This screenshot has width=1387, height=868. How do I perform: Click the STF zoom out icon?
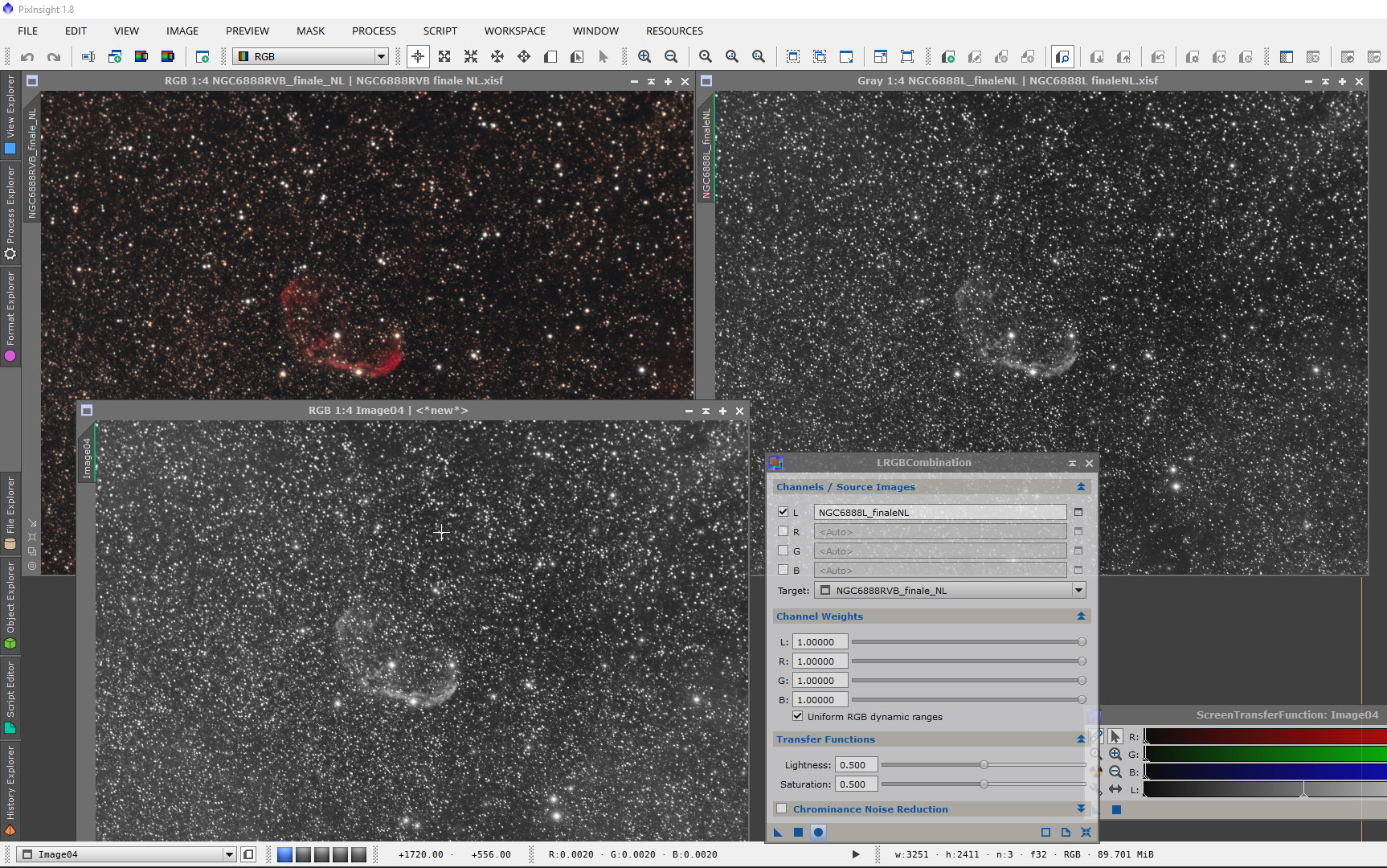click(1115, 772)
